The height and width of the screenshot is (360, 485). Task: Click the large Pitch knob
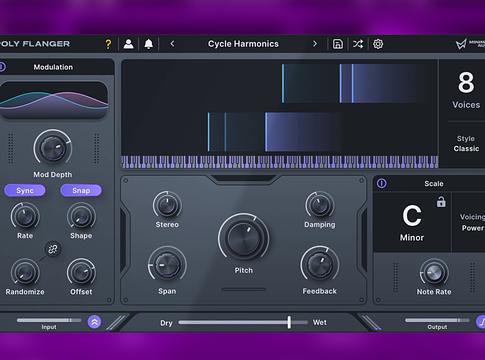click(x=244, y=238)
